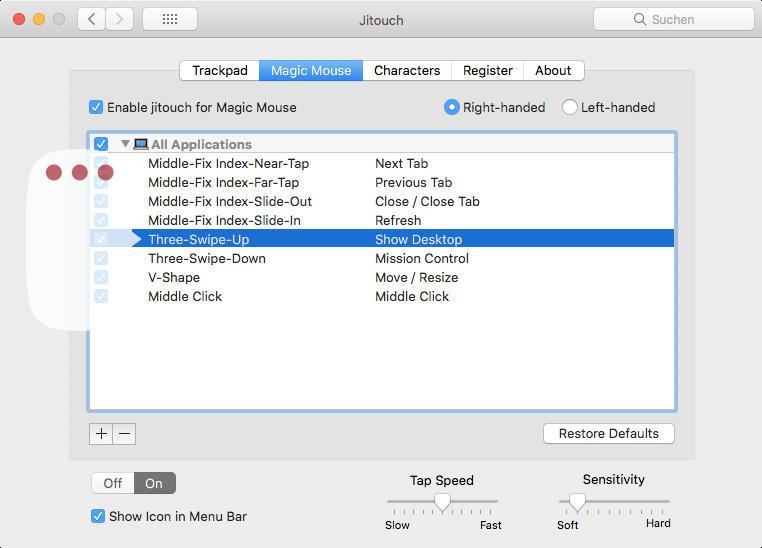762x548 pixels.
Task: Click the Show Desktop action
Action: click(x=418, y=239)
